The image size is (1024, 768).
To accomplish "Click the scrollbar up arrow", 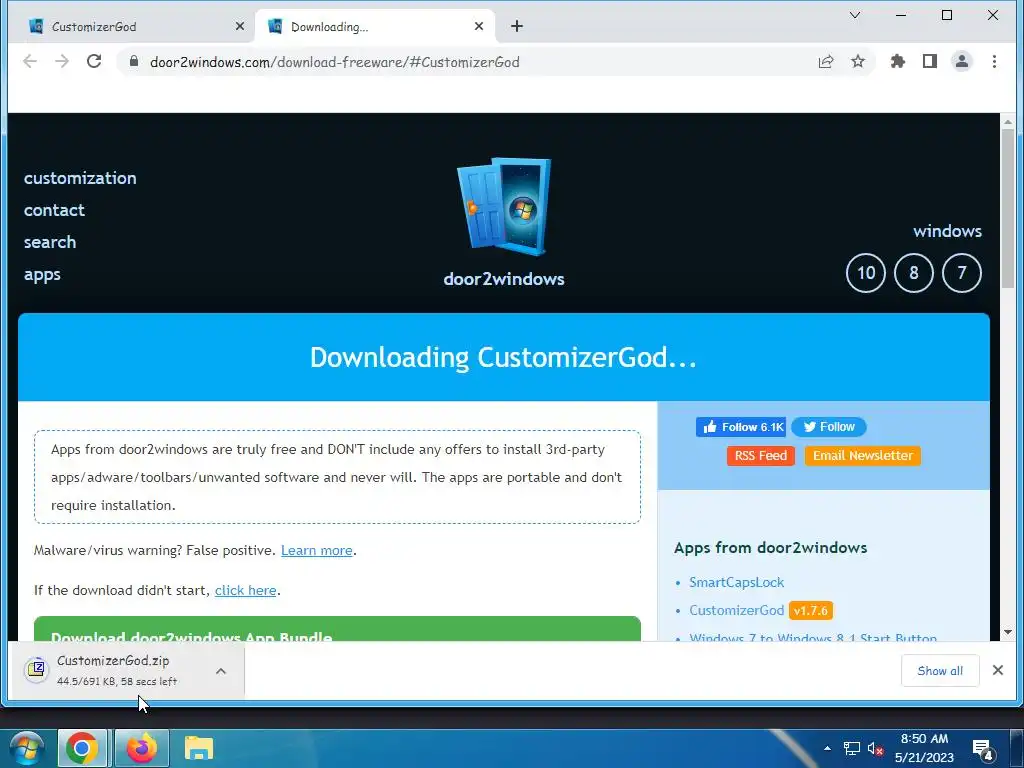I will pos(1008,121).
